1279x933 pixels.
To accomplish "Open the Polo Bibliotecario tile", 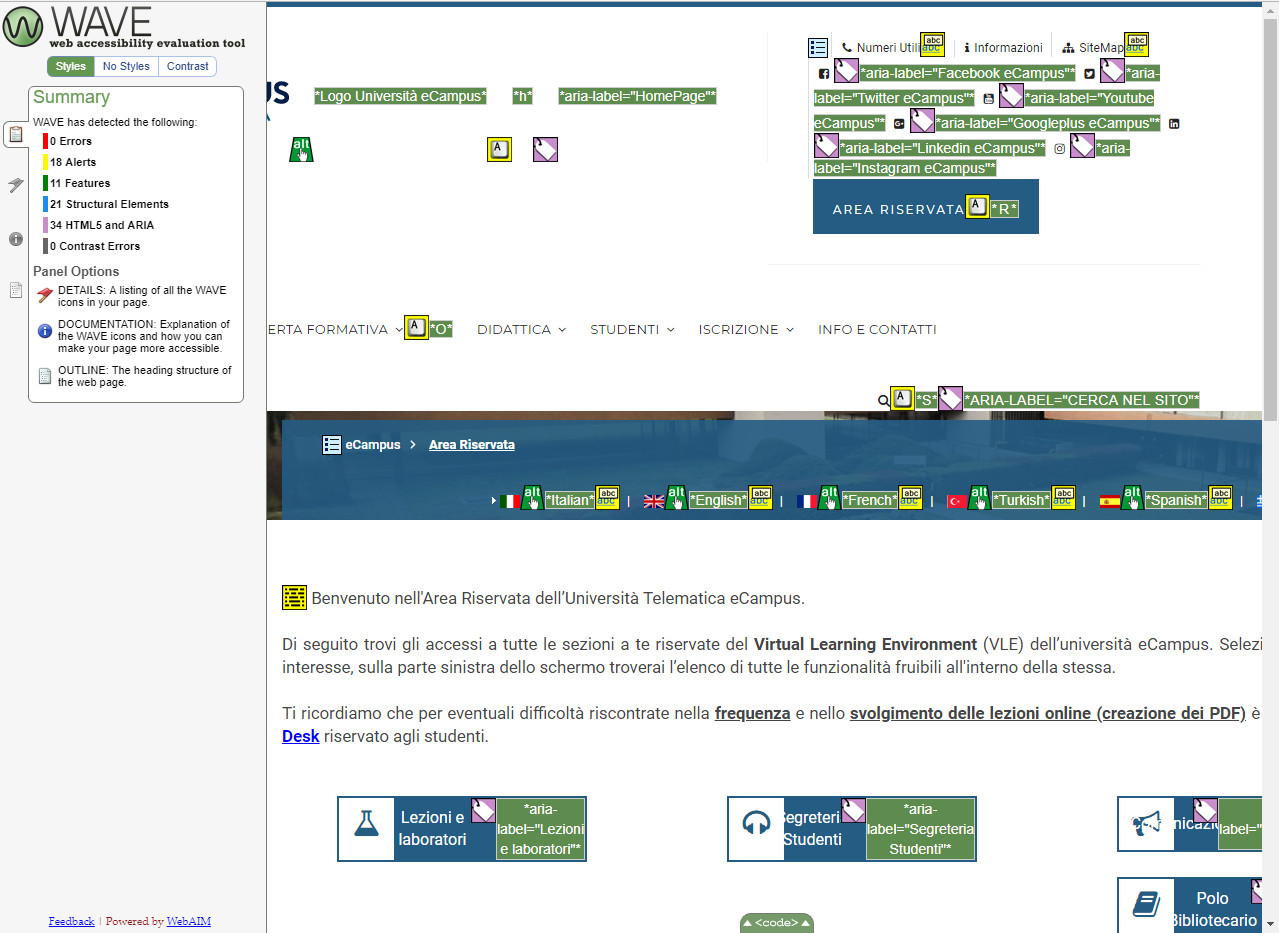I will (x=1190, y=905).
